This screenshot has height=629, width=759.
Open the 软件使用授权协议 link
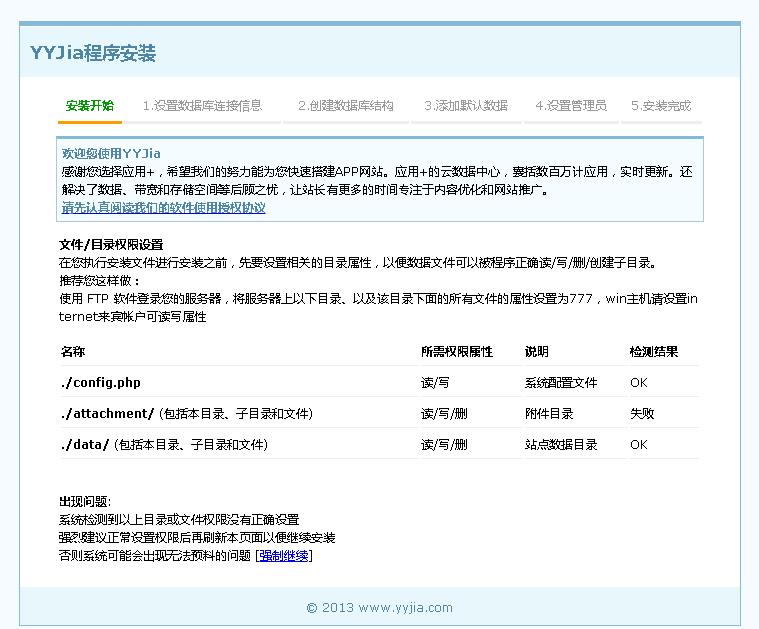click(x=164, y=208)
